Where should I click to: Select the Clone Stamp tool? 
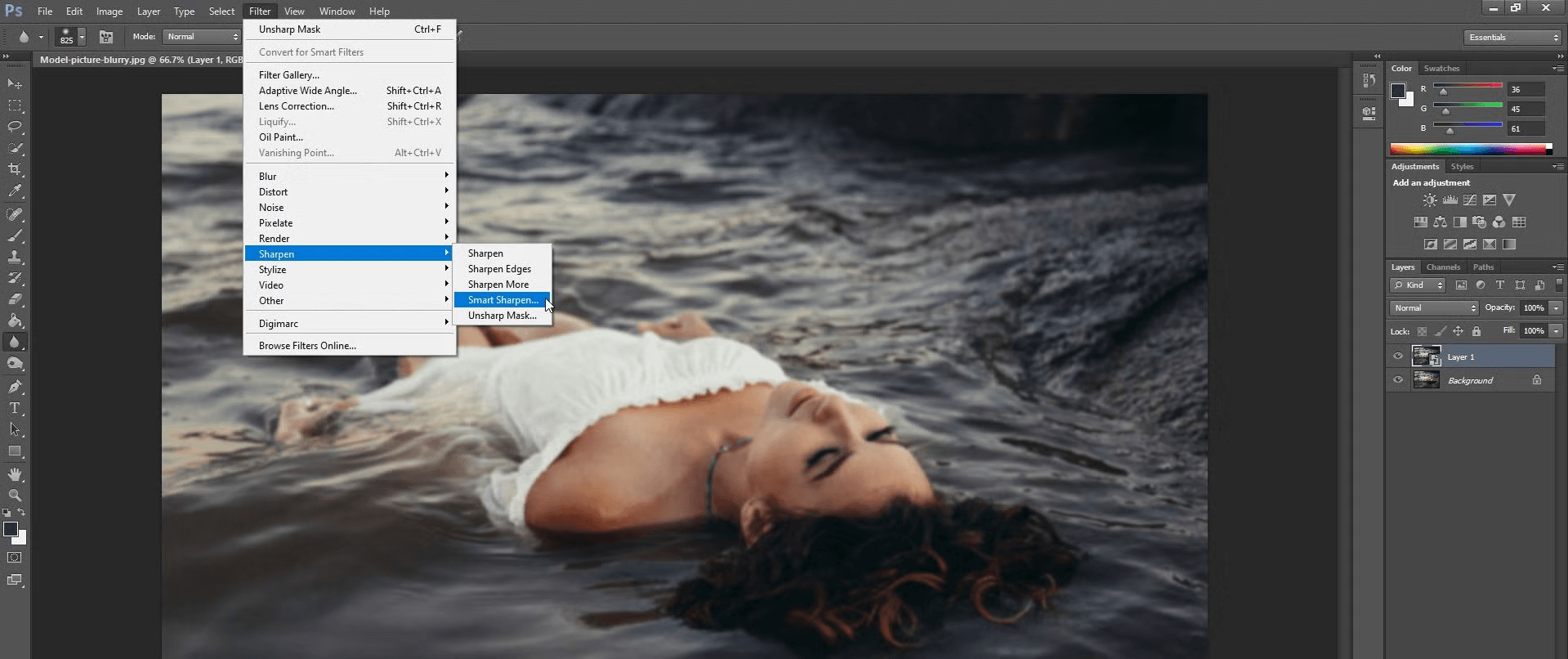15,257
